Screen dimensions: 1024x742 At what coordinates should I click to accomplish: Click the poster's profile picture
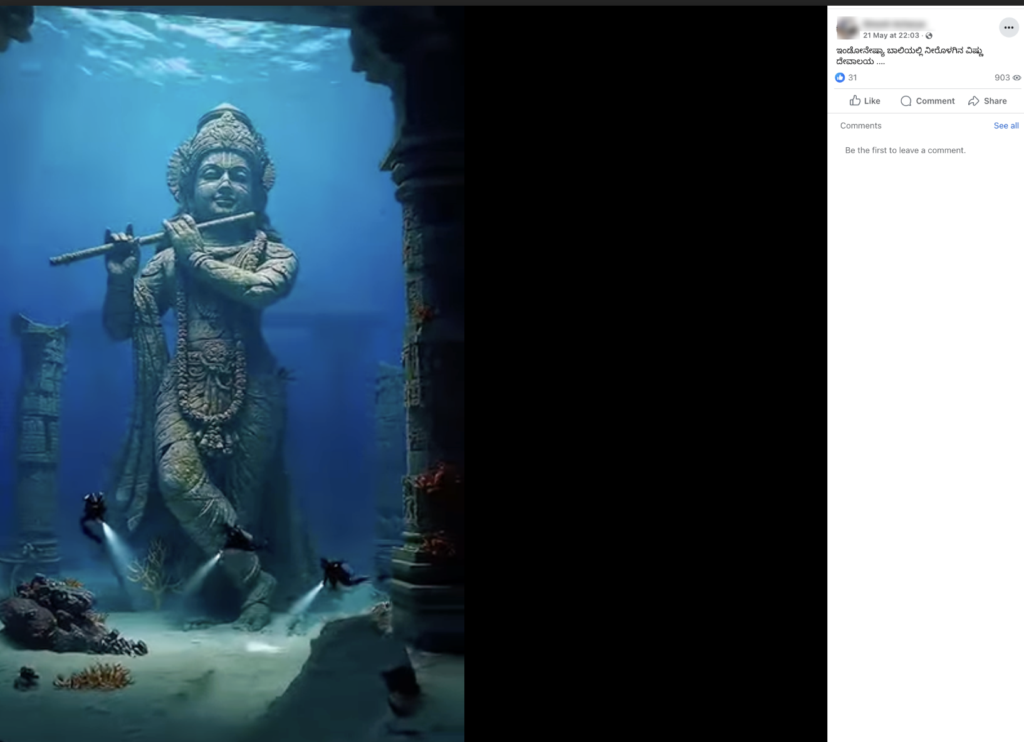tap(847, 28)
